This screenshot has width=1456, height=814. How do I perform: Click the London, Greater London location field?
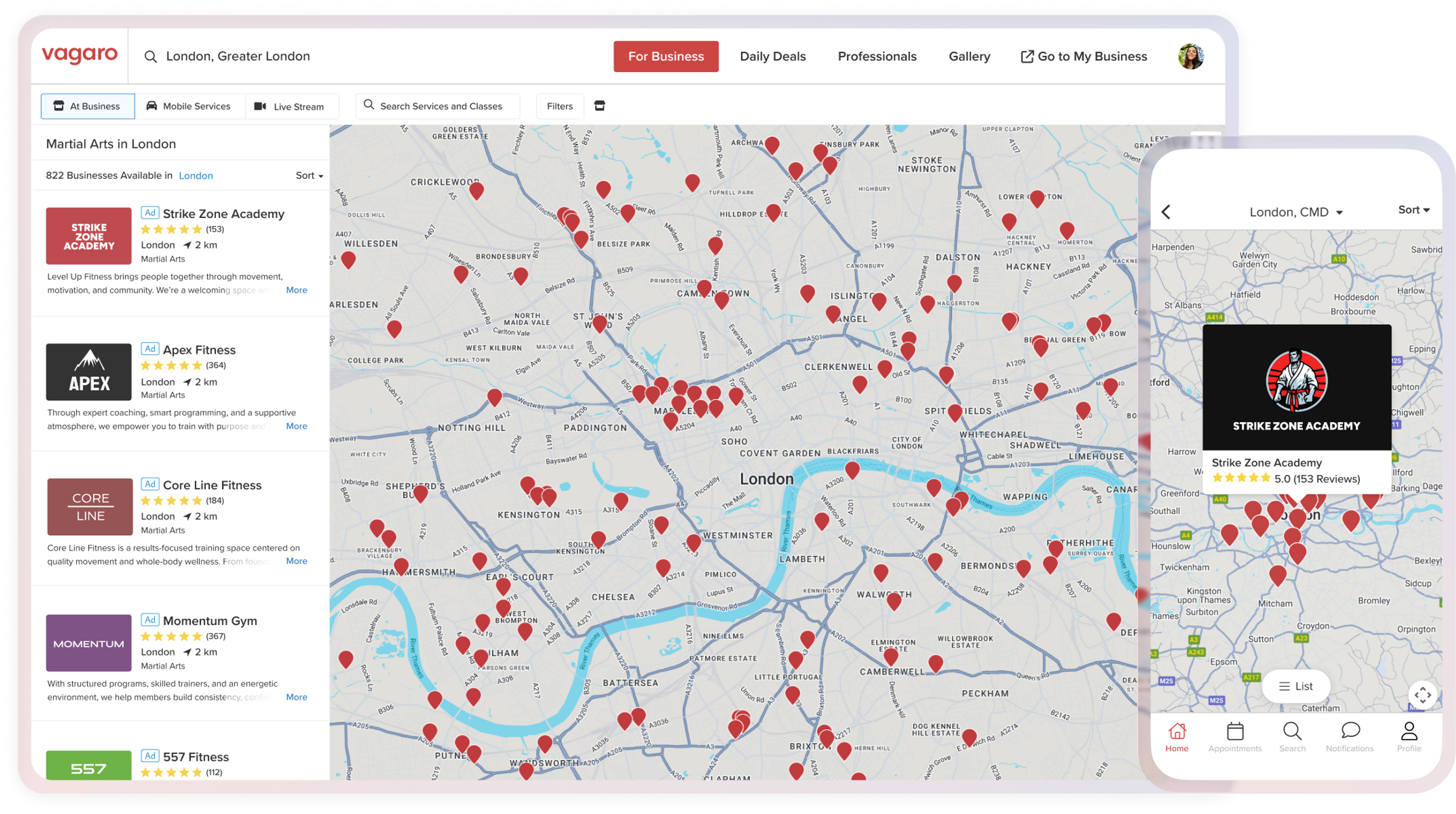click(237, 56)
